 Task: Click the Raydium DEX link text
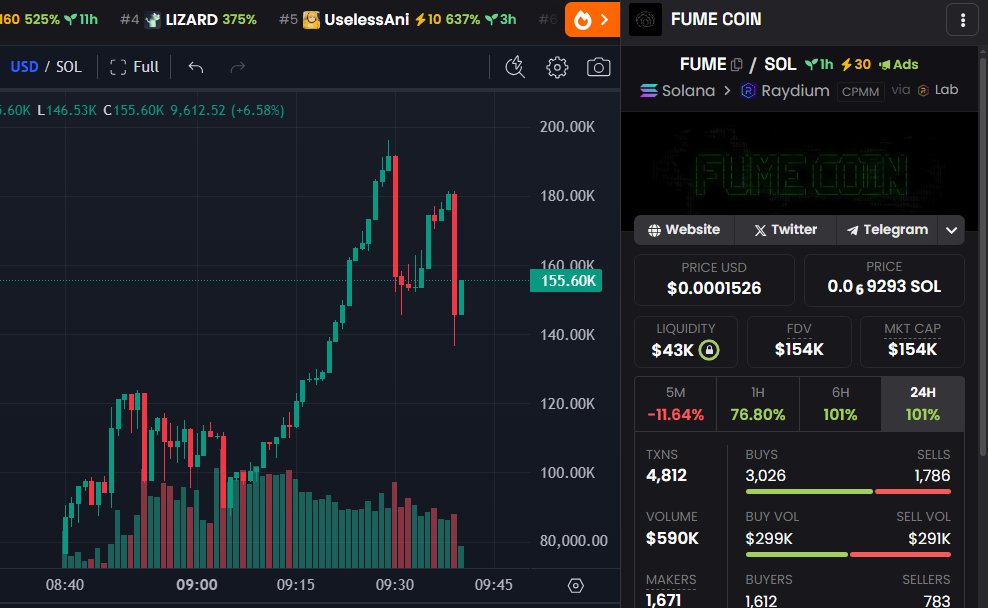[795, 91]
